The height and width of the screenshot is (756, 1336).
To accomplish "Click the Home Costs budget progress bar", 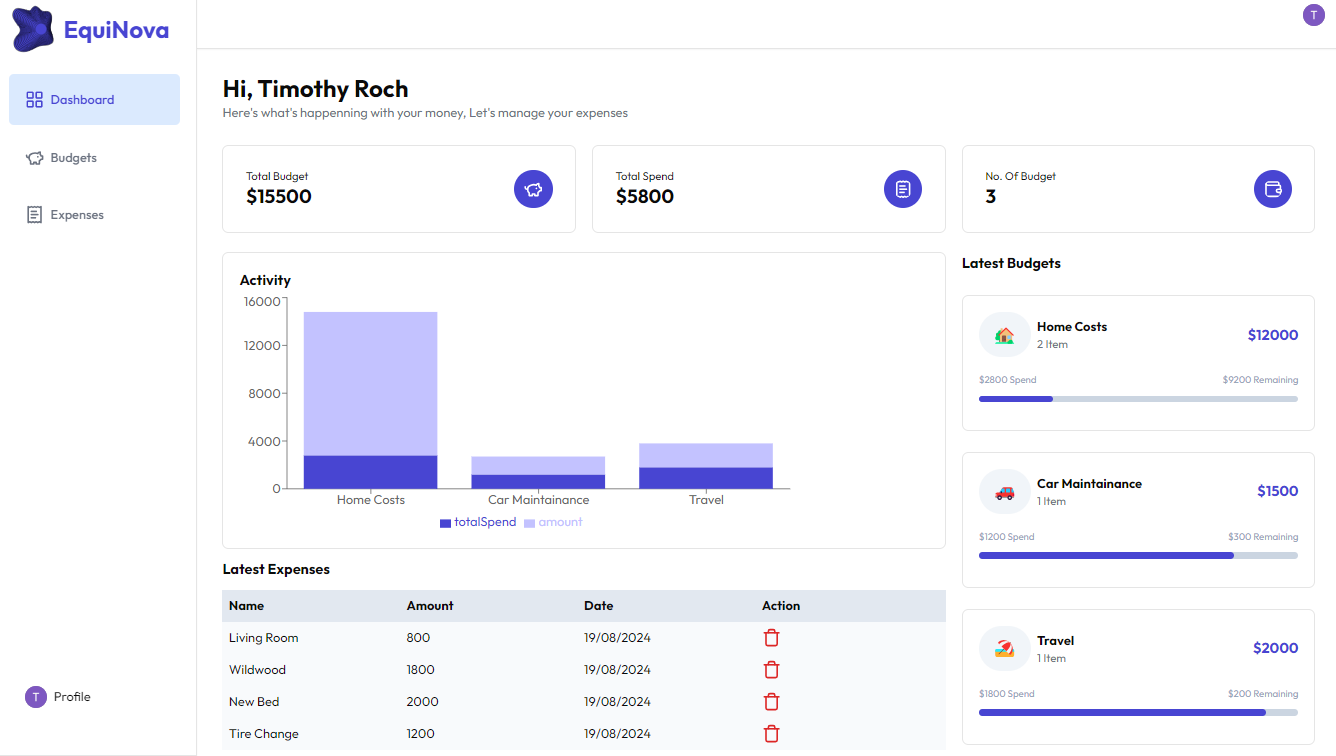I will [1138, 399].
